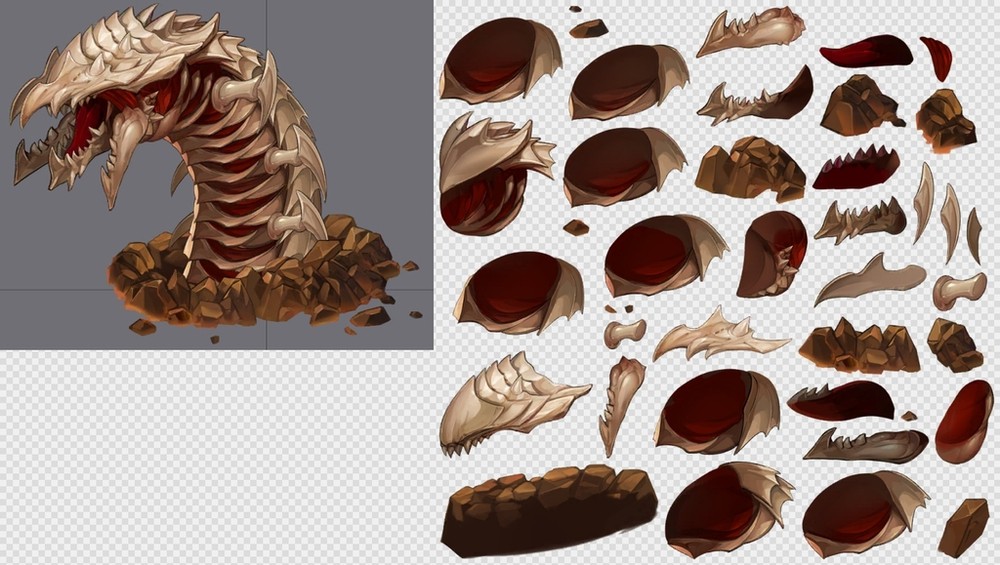Screen dimensions: 1000x565
Task: Select the gray-brown lower jaw with teeth
Action: (x=866, y=444)
